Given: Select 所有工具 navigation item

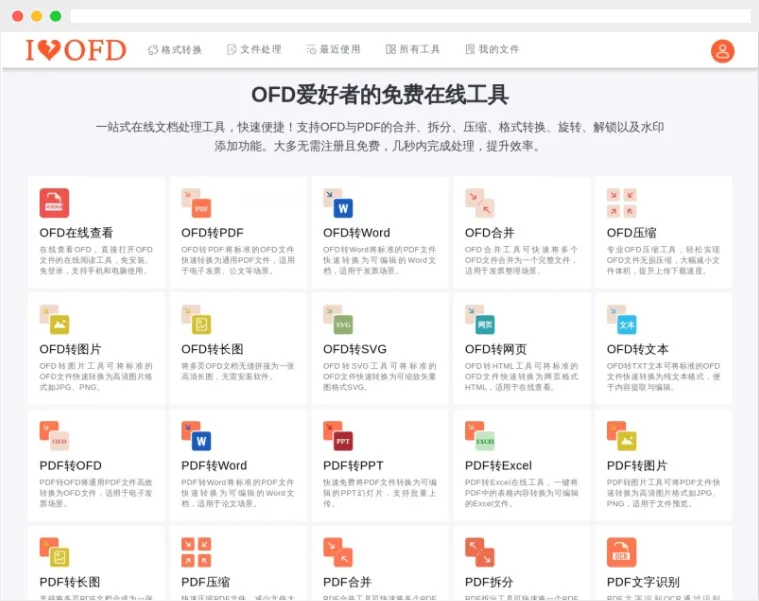Looking at the screenshot, I should pyautogui.click(x=413, y=49).
